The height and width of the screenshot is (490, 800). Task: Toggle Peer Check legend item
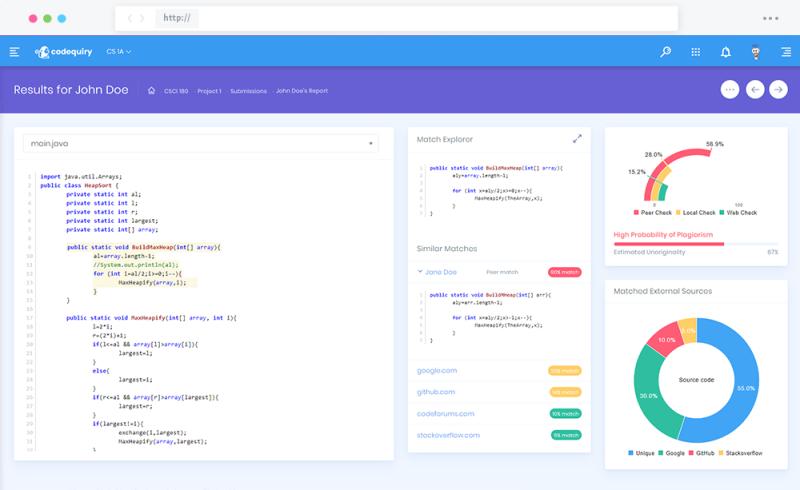coord(653,212)
